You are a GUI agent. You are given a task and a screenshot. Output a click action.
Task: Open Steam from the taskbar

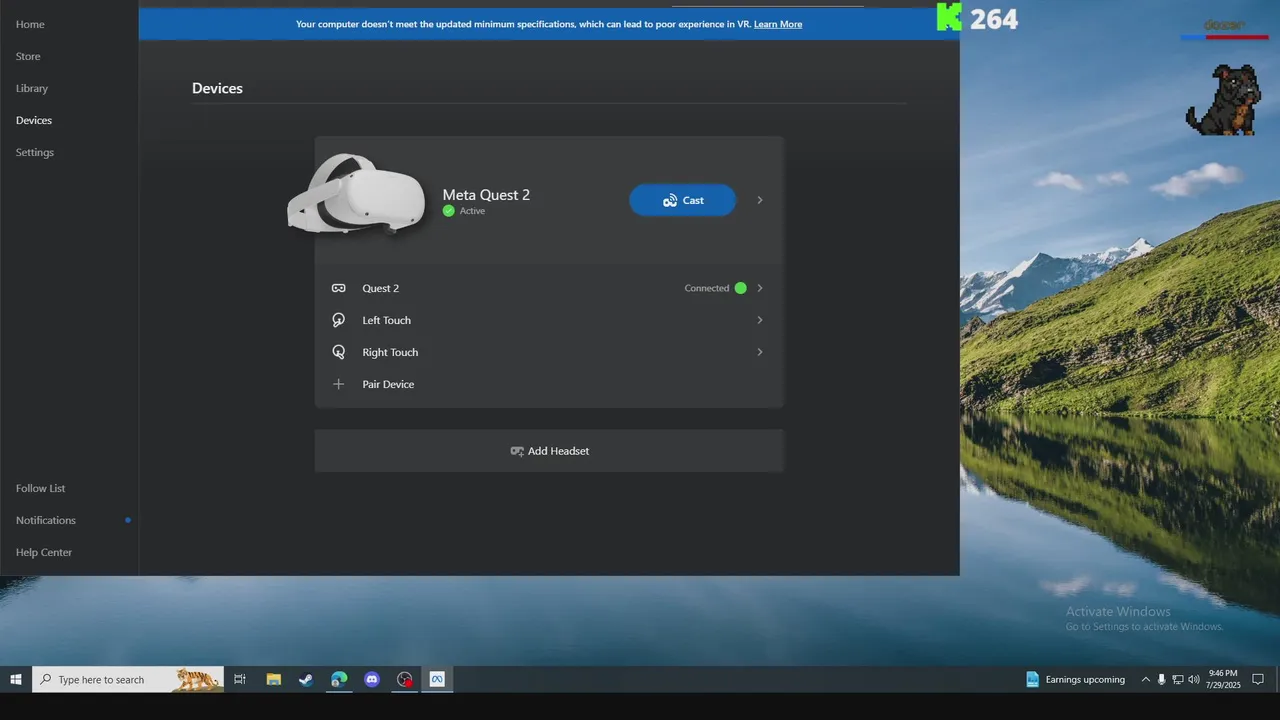click(306, 679)
